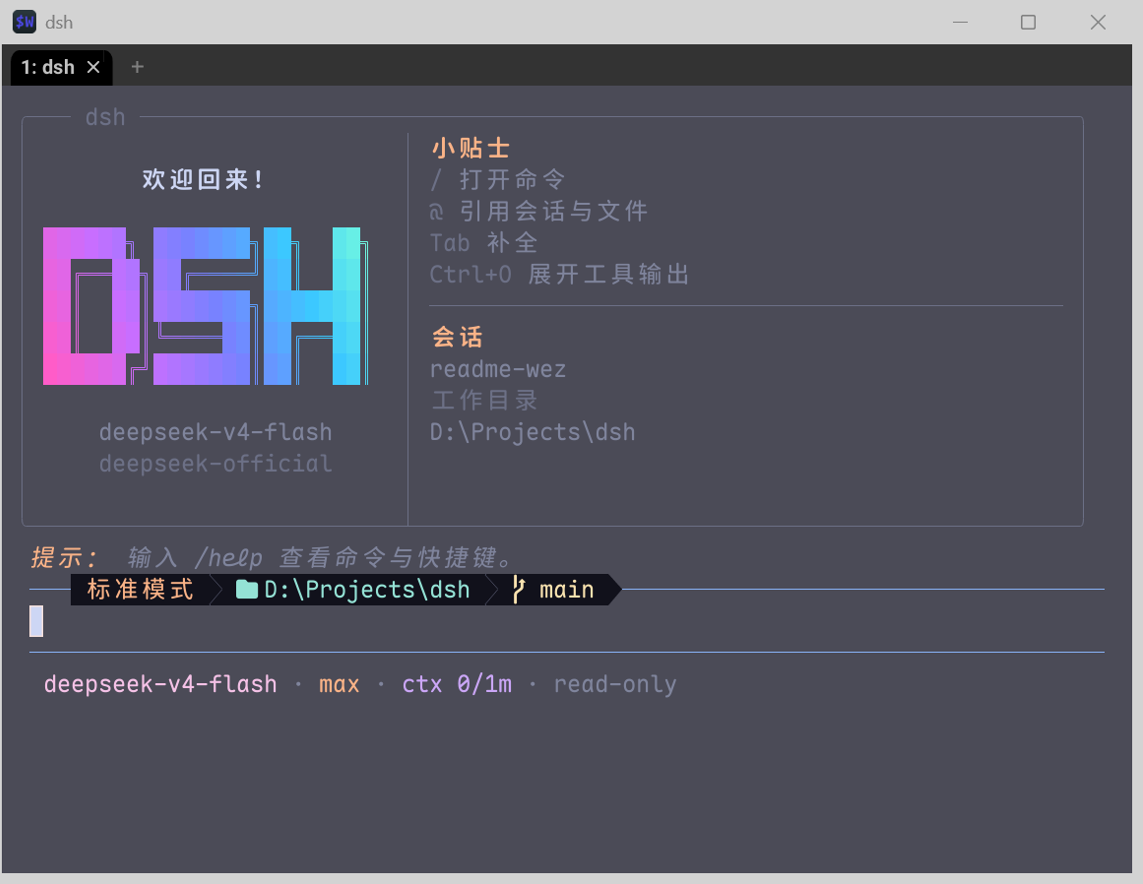Click deepseek-v4-flash under the logo
This screenshot has width=1143, height=884.
point(216,432)
